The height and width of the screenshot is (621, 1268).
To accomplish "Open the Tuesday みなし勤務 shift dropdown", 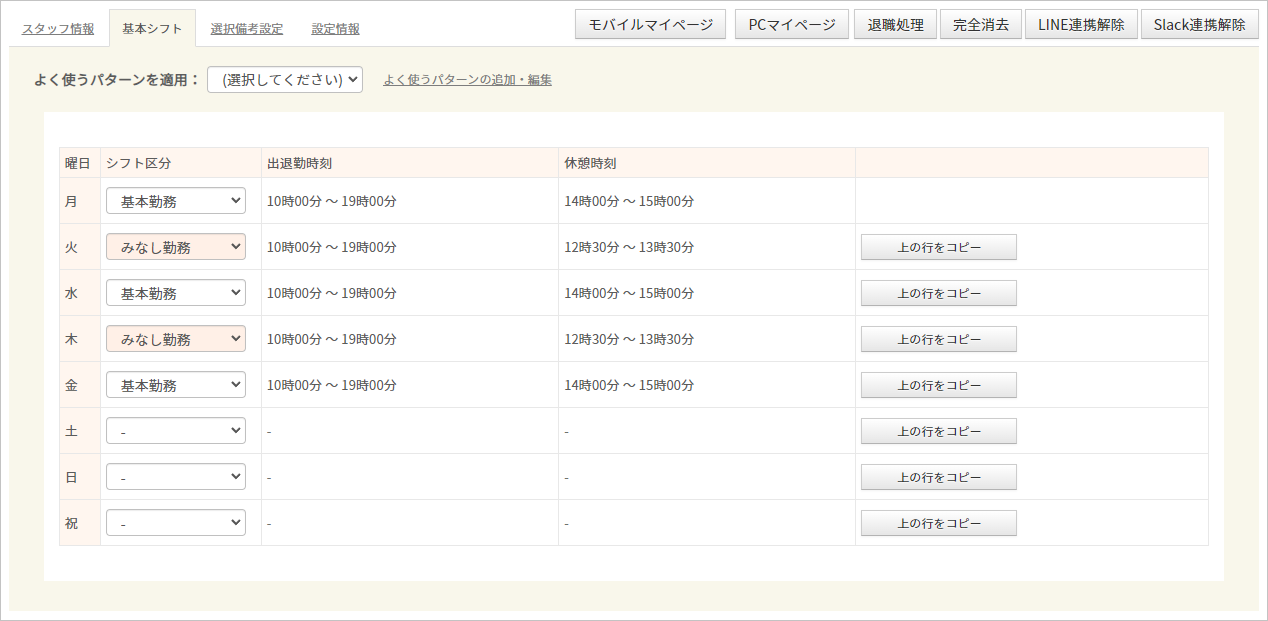I will (176, 247).
